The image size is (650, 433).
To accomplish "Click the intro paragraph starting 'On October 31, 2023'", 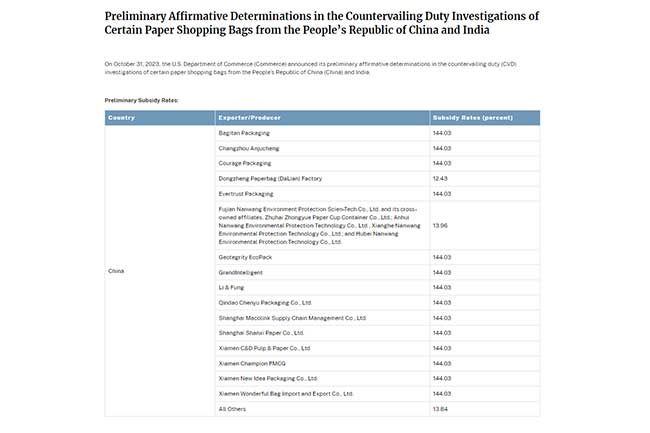I will click(x=310, y=68).
